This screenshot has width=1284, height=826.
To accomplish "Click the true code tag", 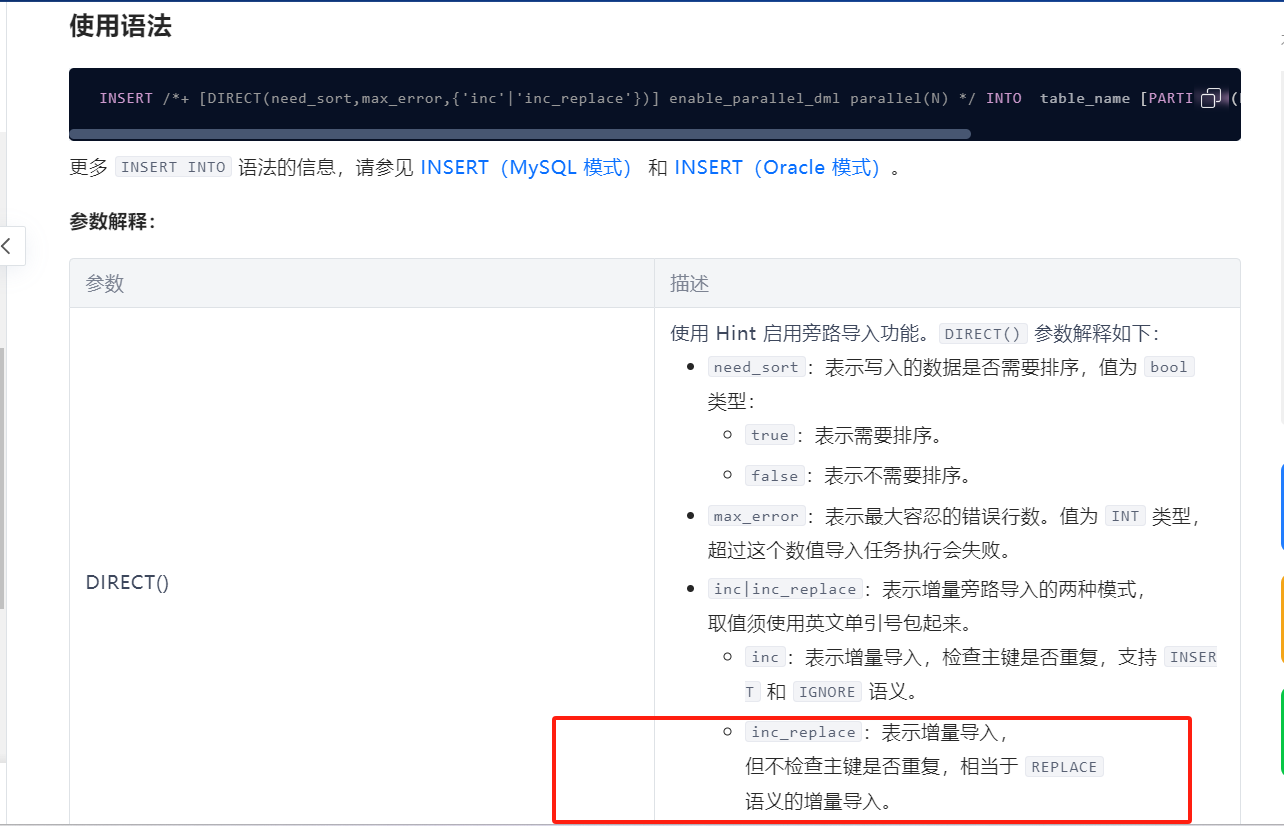I will pyautogui.click(x=770, y=435).
